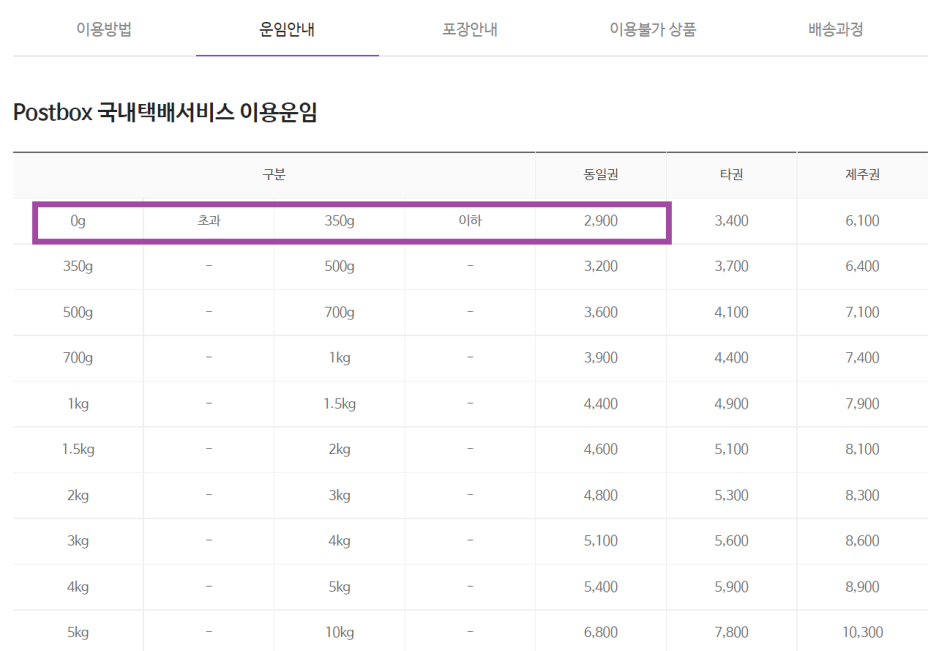The height and width of the screenshot is (651, 936).
Task: Click the 8,900 fare cell
Action: (862, 587)
